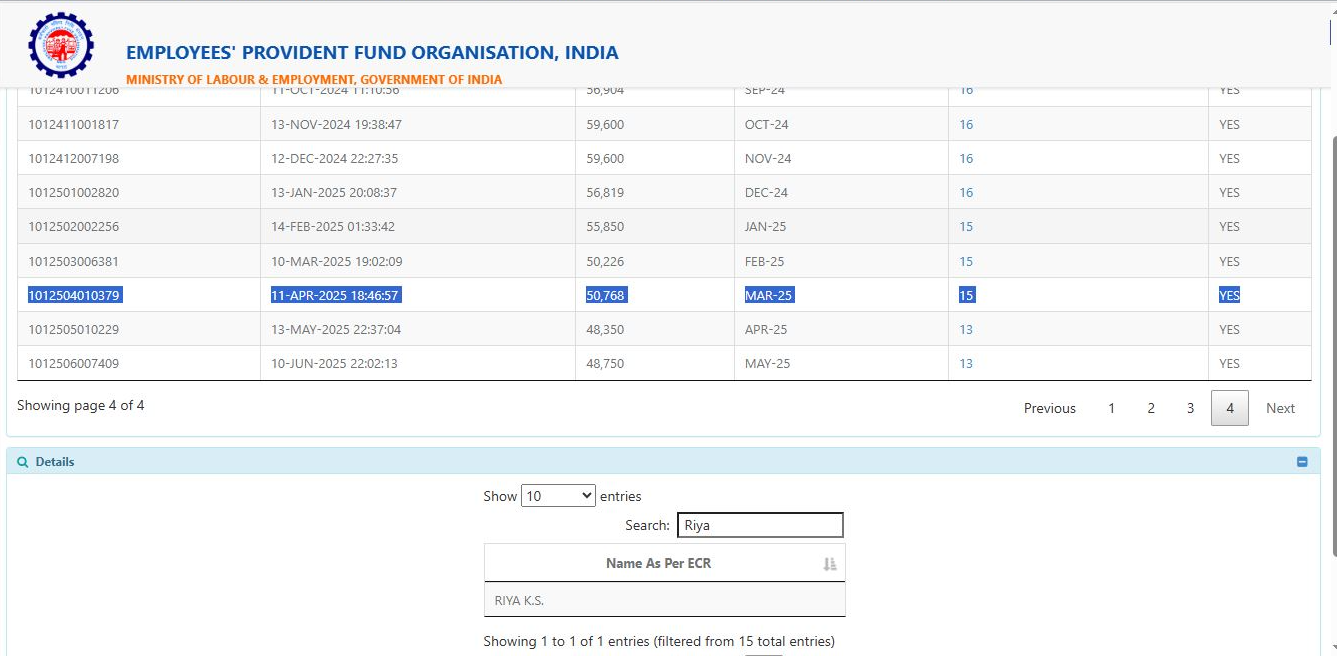Screen dimensions: 1337x656
Task: Click amount 56,819
Action: [605, 193]
